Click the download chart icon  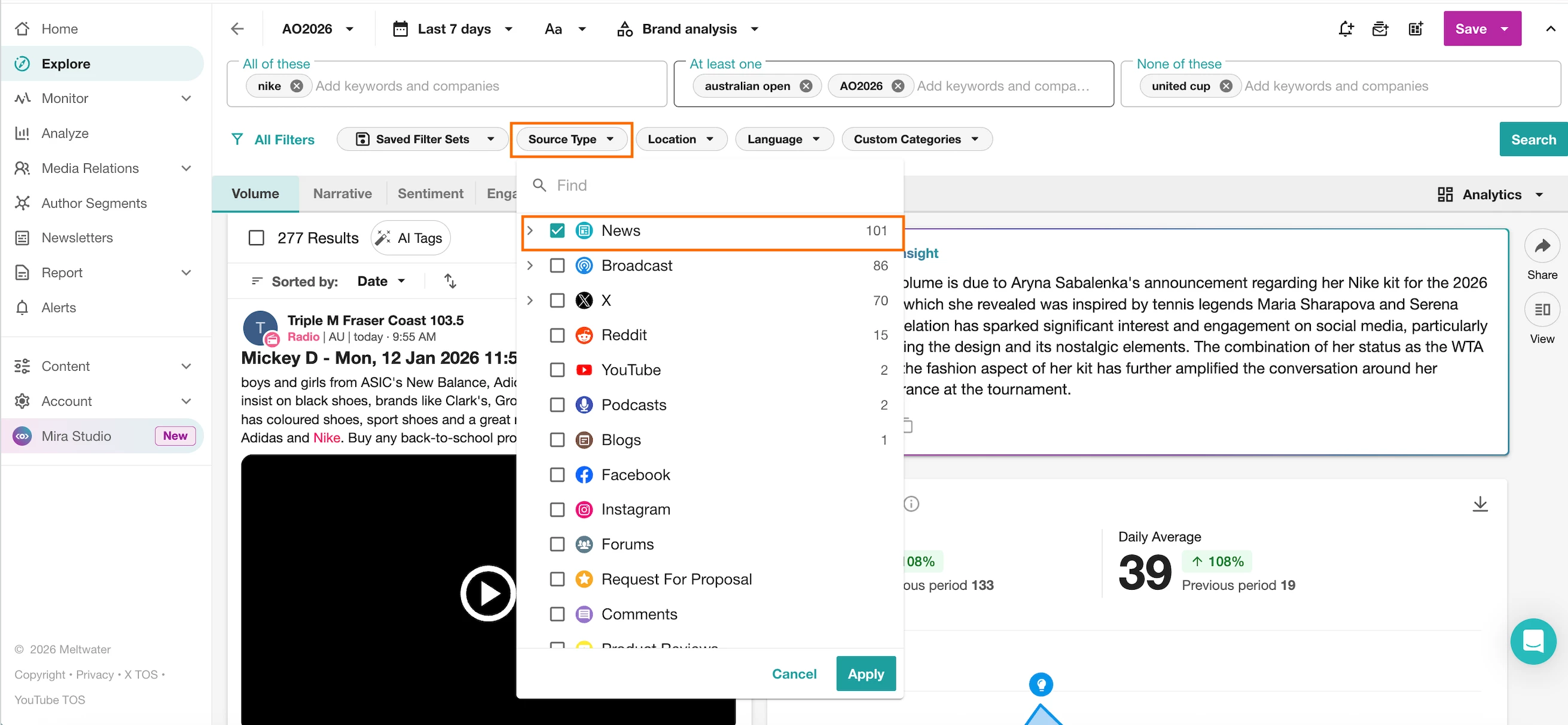tap(1479, 504)
